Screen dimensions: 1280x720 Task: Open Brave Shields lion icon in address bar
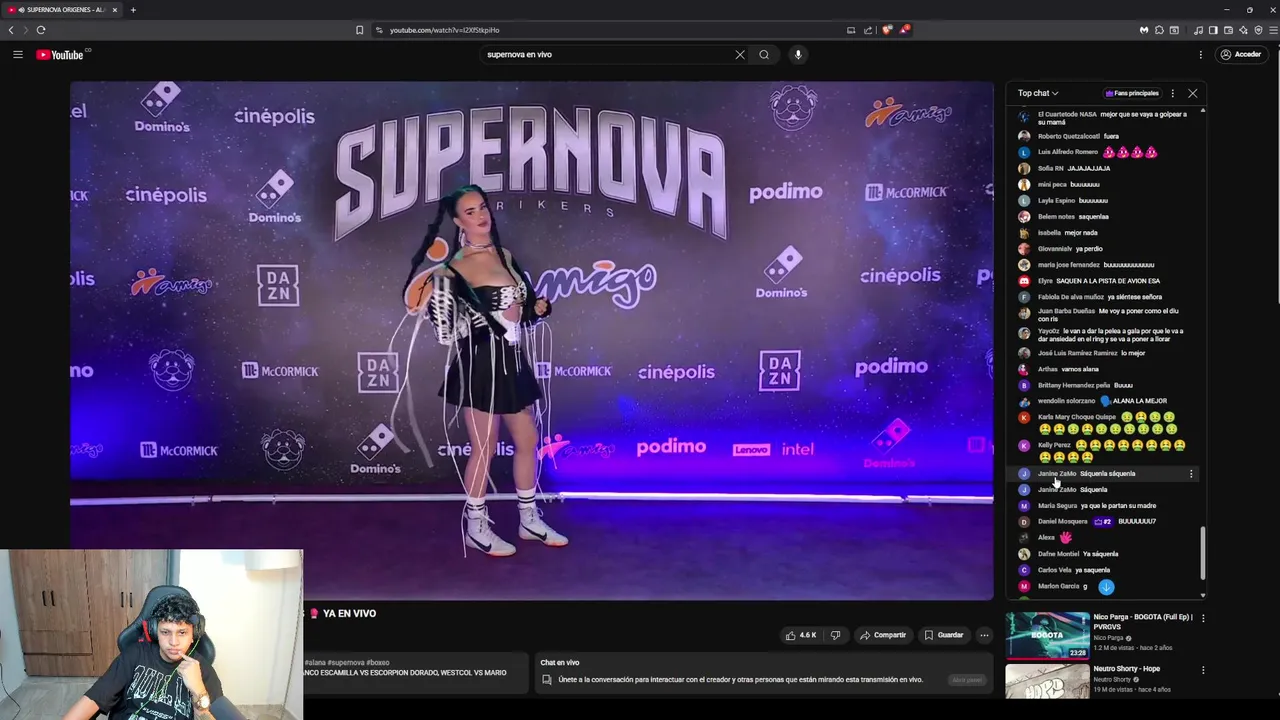886,30
